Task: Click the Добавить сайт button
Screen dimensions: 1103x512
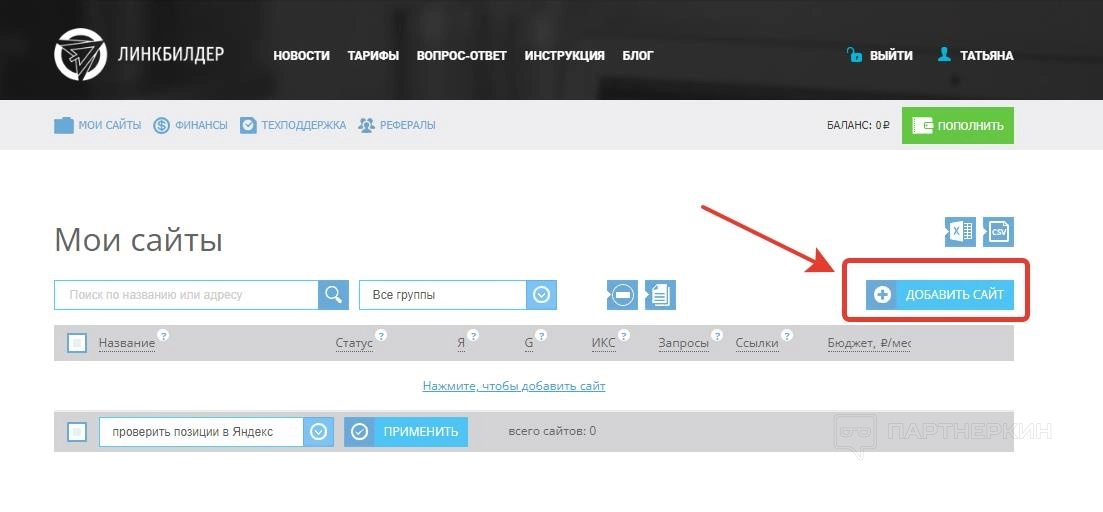Action: coord(940,295)
